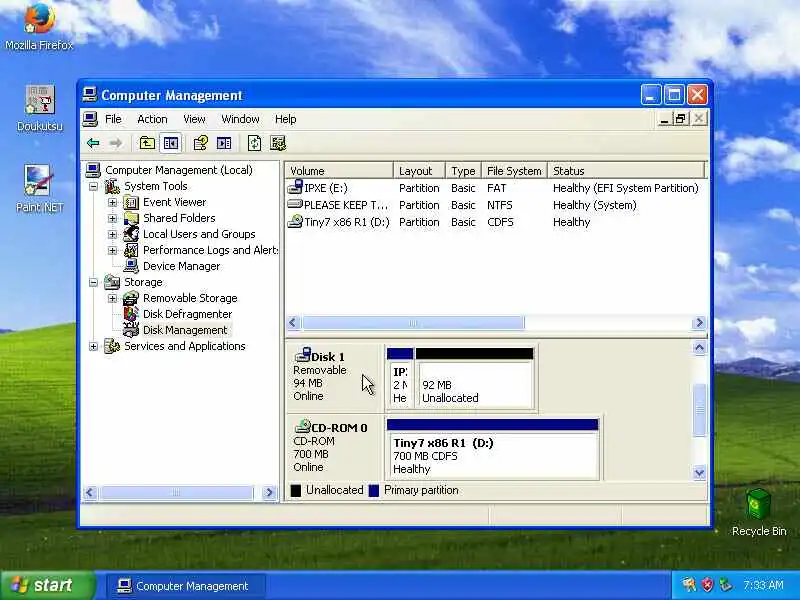
Task: Select Shared Folders in the tree
Action: pyautogui.click(x=179, y=218)
